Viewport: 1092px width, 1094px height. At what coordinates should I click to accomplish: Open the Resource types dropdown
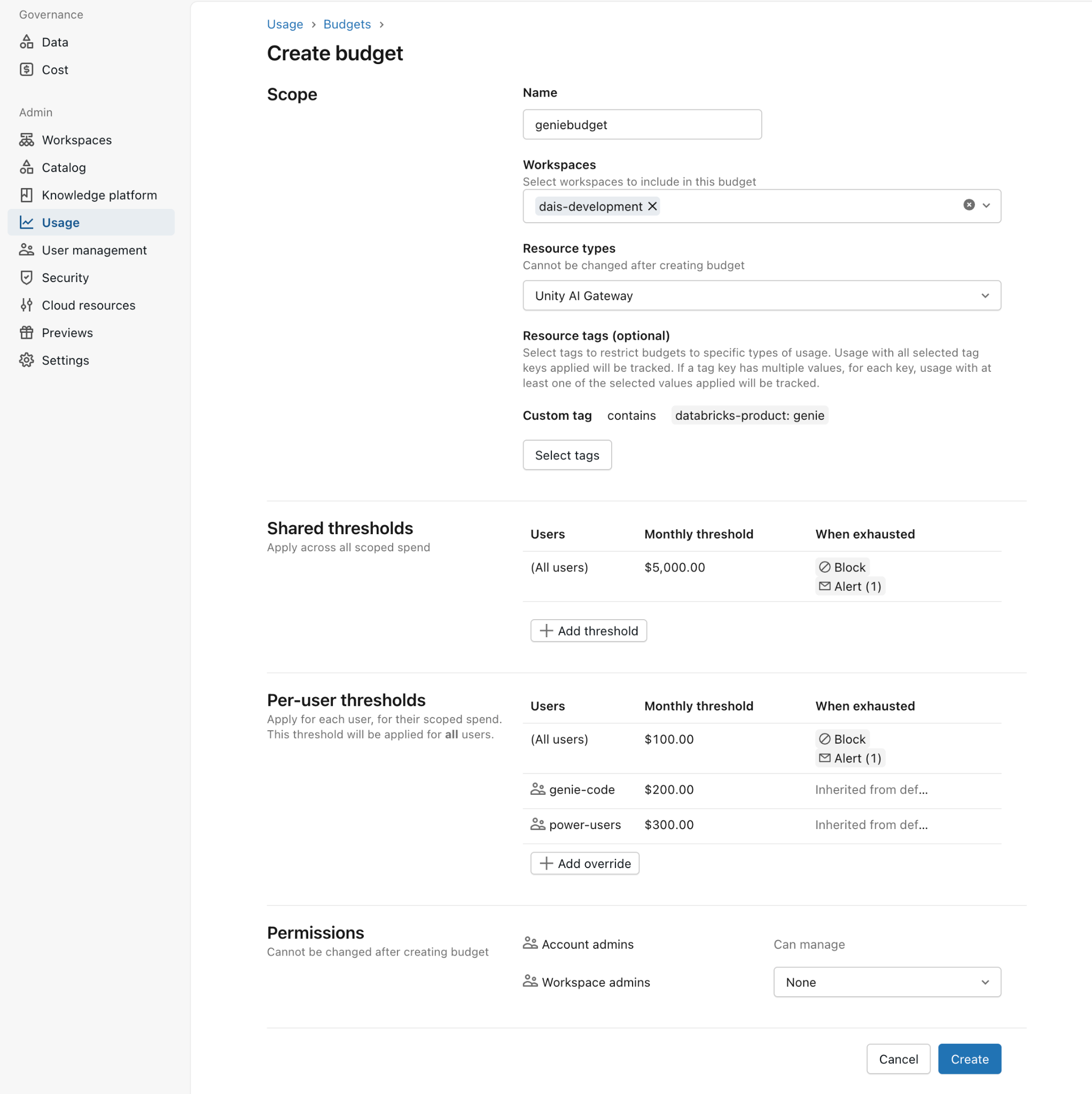(762, 295)
